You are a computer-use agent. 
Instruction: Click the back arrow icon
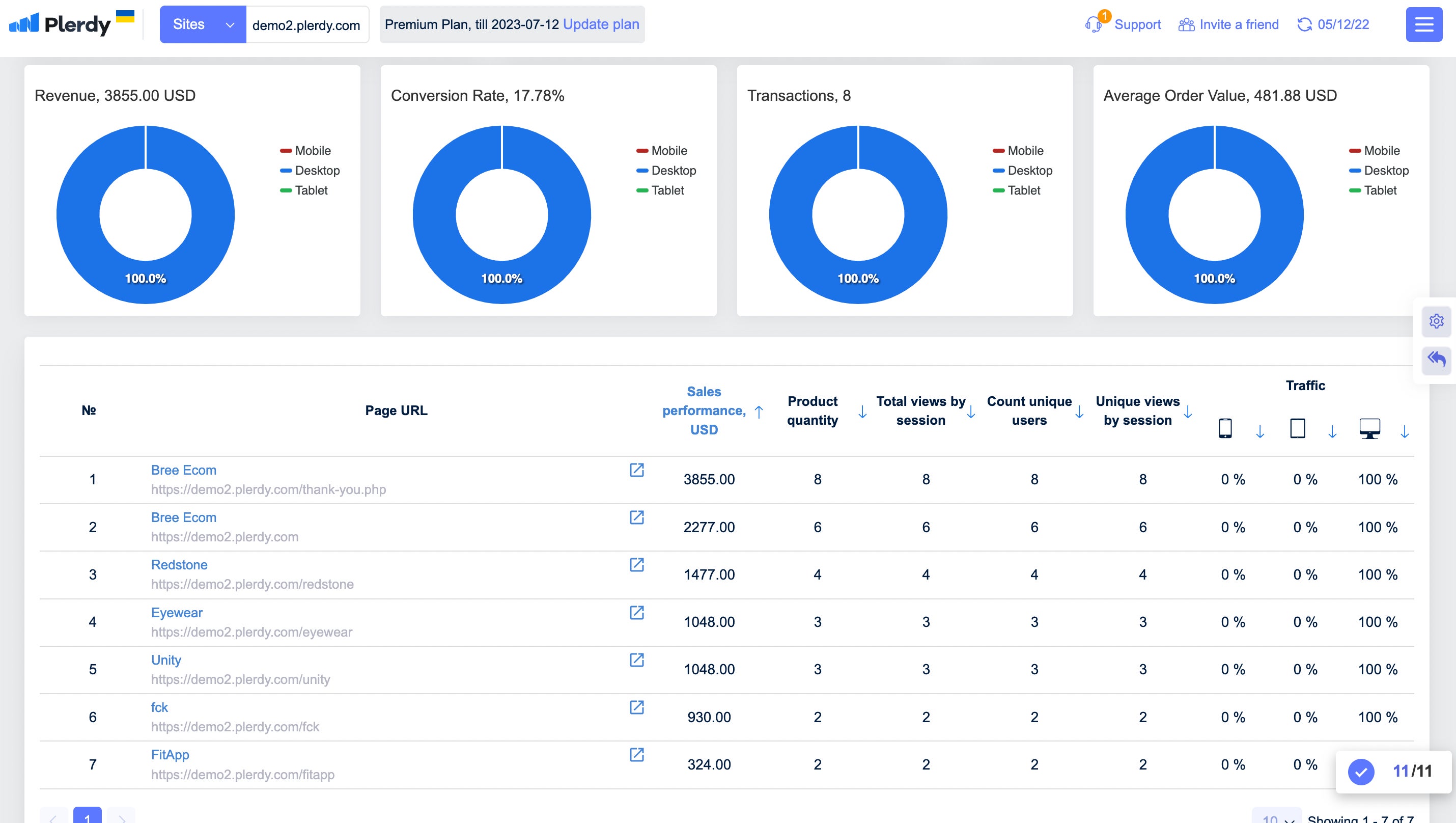pos(1439,359)
